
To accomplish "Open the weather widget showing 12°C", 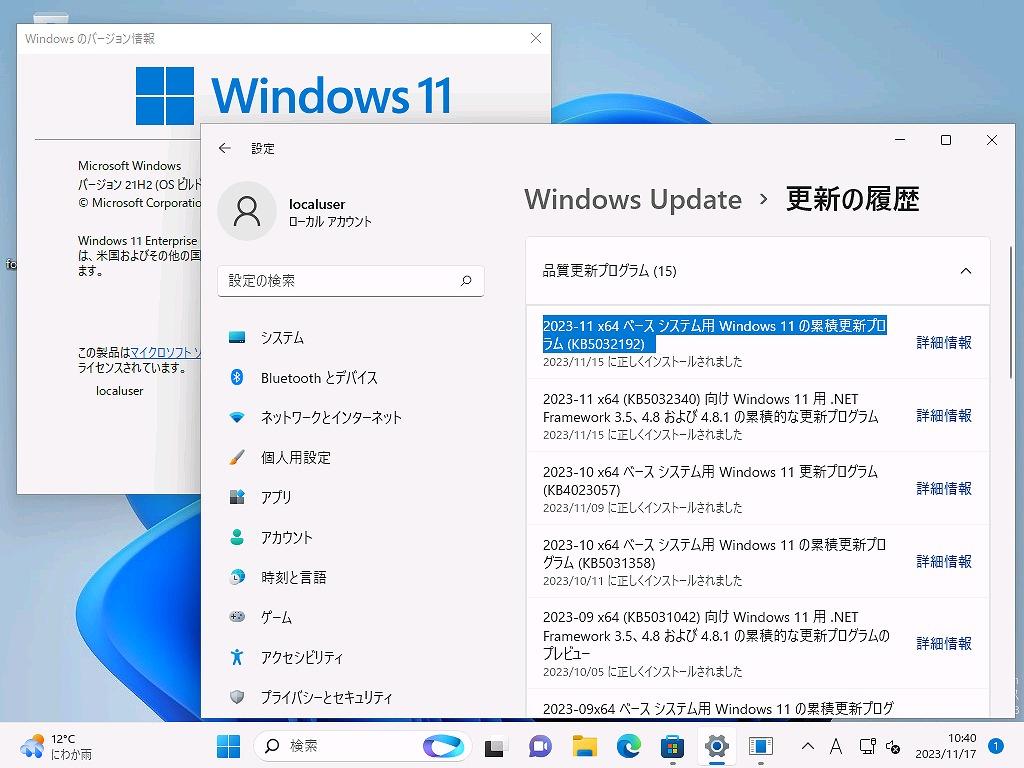I will (x=57, y=746).
